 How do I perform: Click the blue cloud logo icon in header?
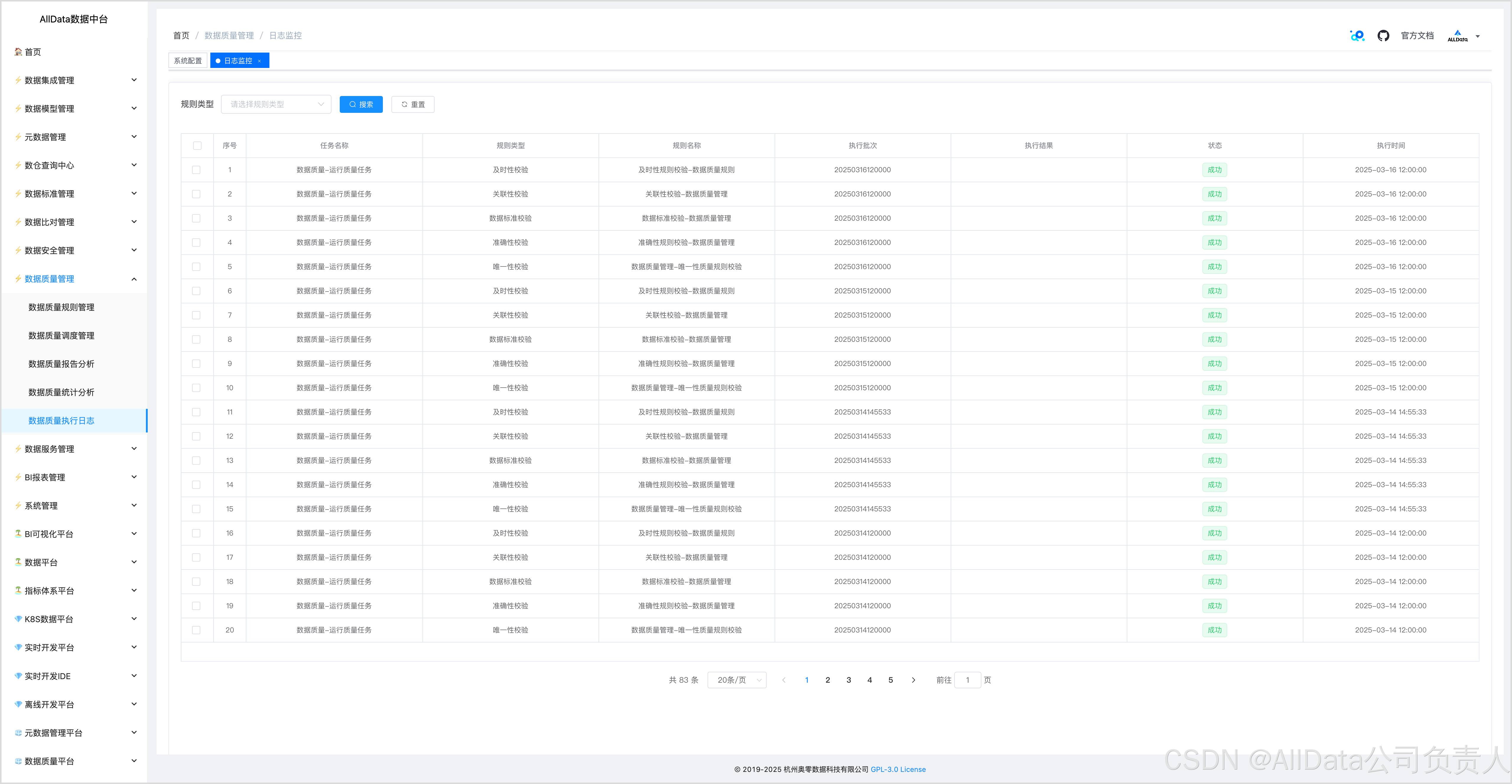click(1357, 36)
